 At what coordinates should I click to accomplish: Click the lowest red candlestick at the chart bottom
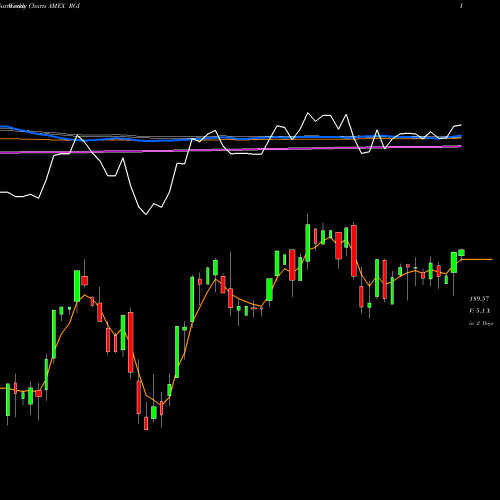[146, 423]
